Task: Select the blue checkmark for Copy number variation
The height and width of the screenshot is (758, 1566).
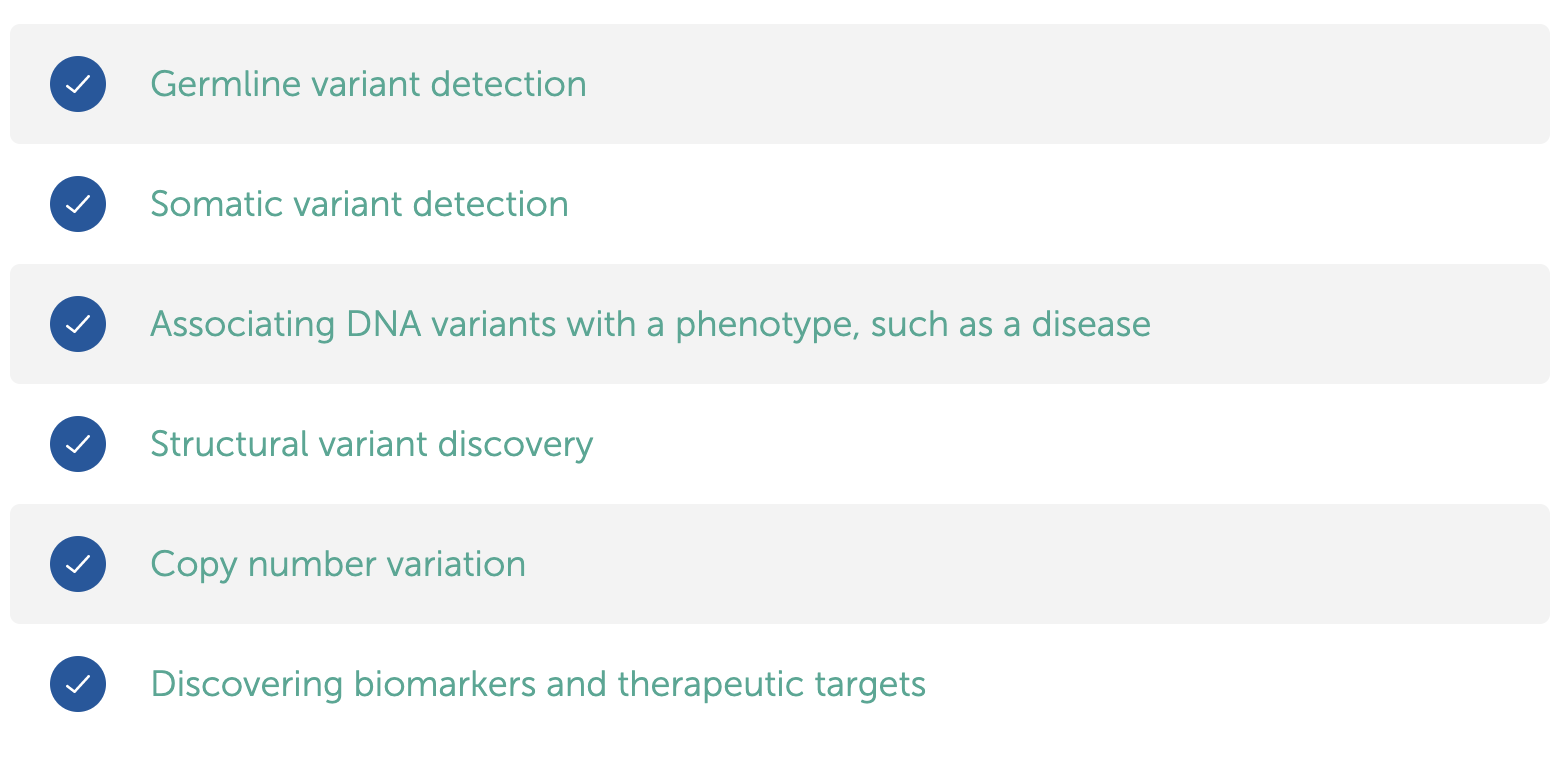Action: (78, 564)
